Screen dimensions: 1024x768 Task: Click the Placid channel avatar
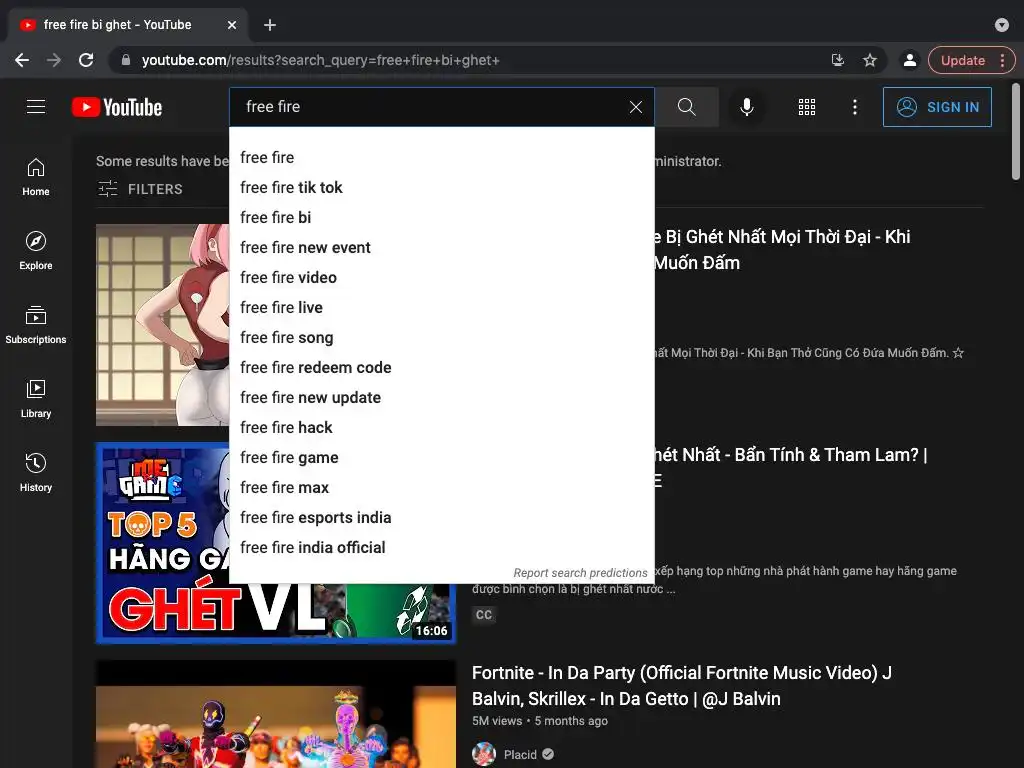(484, 754)
